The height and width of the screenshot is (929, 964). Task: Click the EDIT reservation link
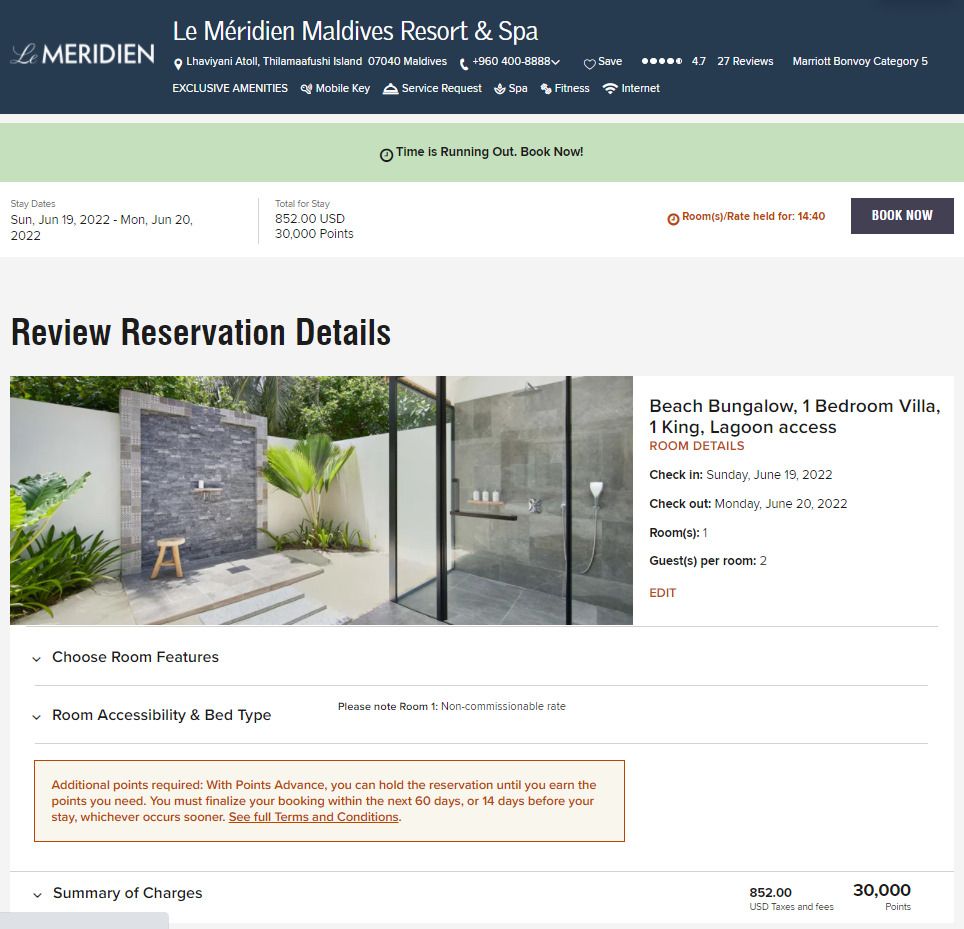coord(662,593)
